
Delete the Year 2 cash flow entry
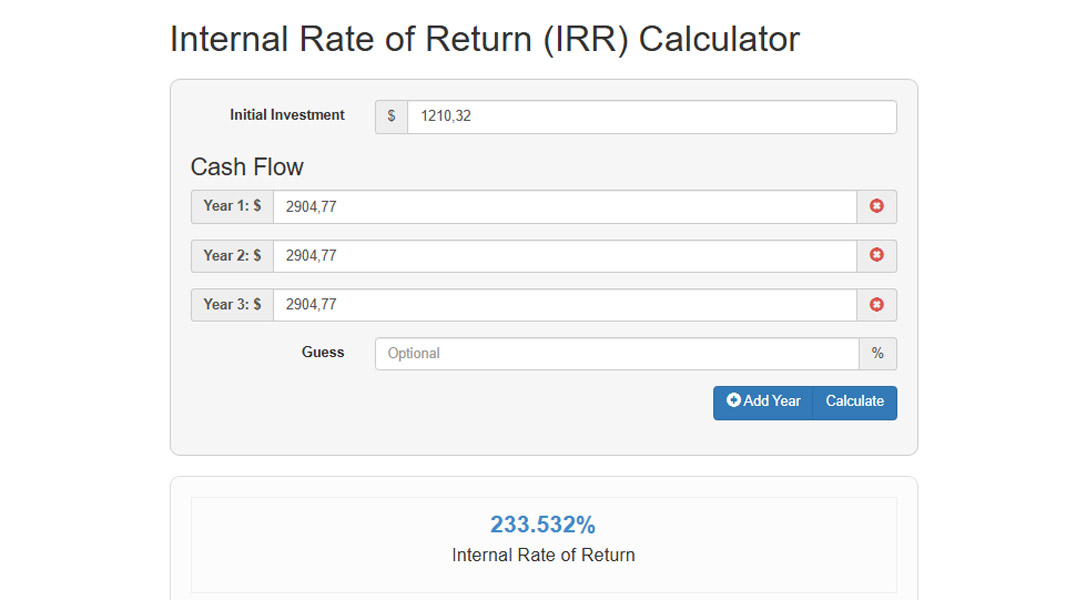click(x=876, y=256)
